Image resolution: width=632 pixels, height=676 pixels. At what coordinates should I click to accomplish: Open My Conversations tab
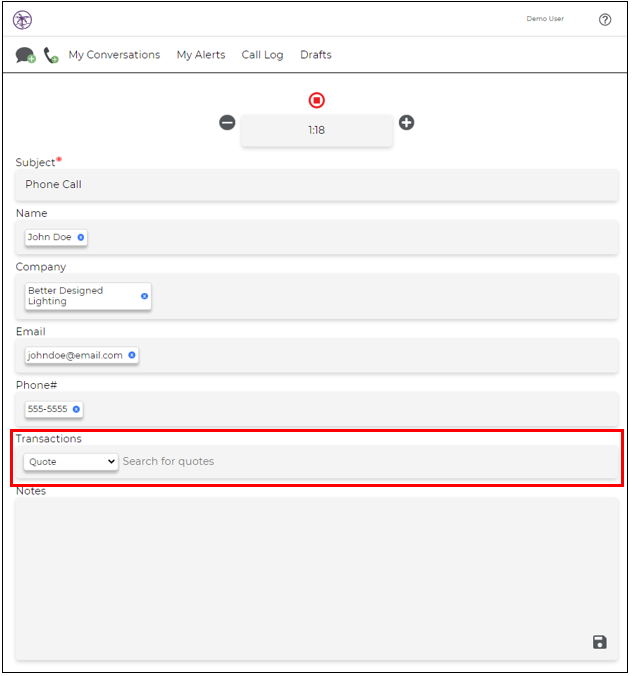114,55
